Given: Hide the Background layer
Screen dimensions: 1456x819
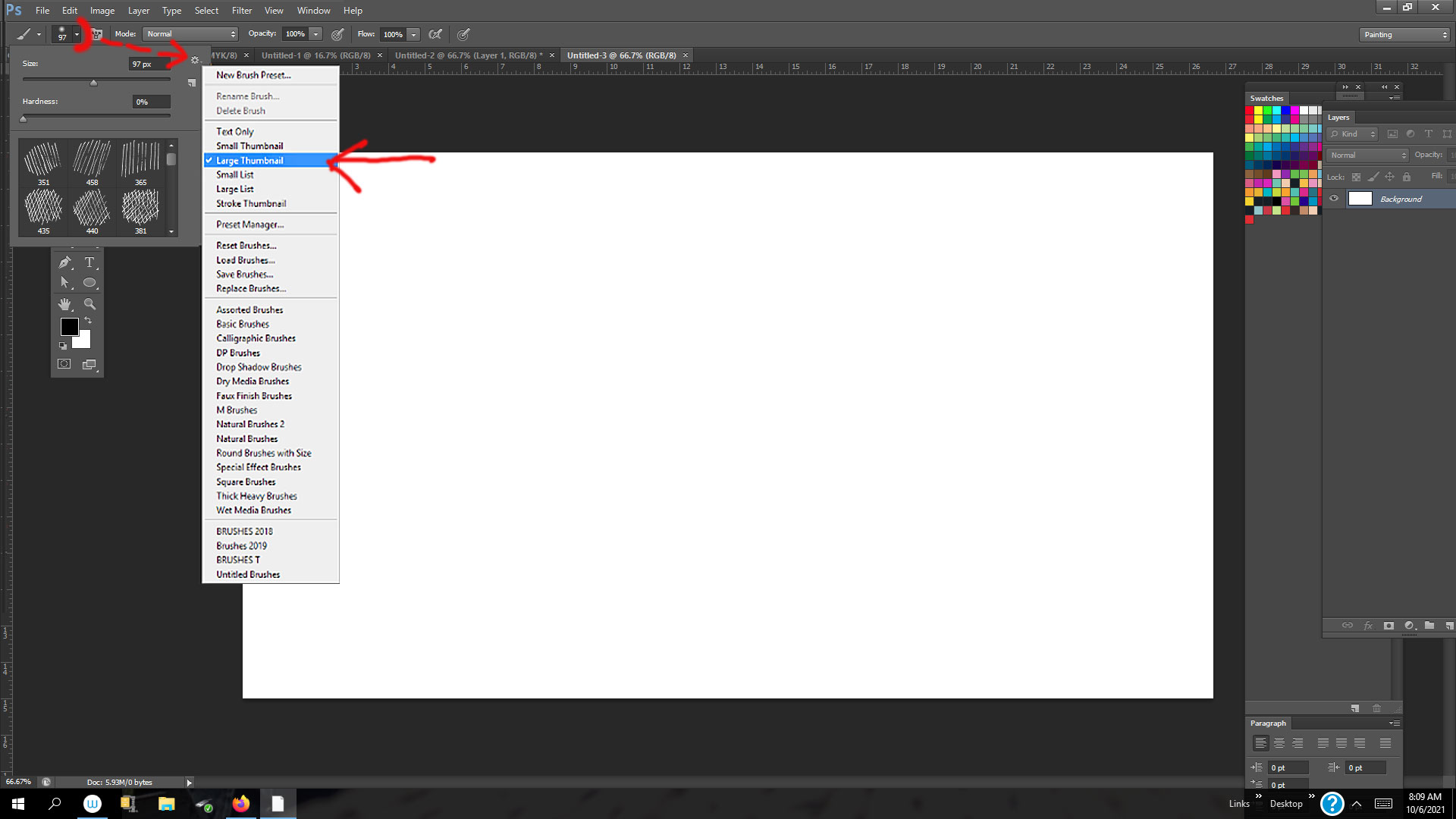Looking at the screenshot, I should click(x=1334, y=199).
